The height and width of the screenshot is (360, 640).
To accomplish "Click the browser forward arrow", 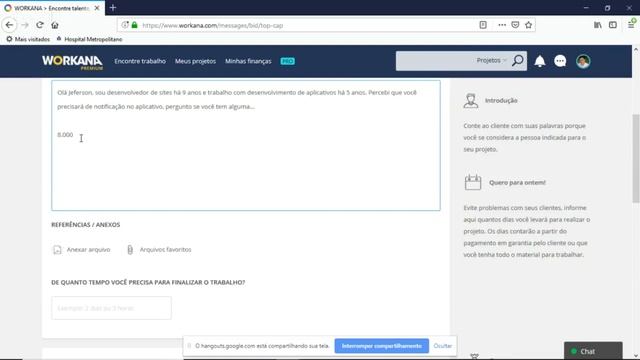I will pyautogui.click(x=25, y=25).
